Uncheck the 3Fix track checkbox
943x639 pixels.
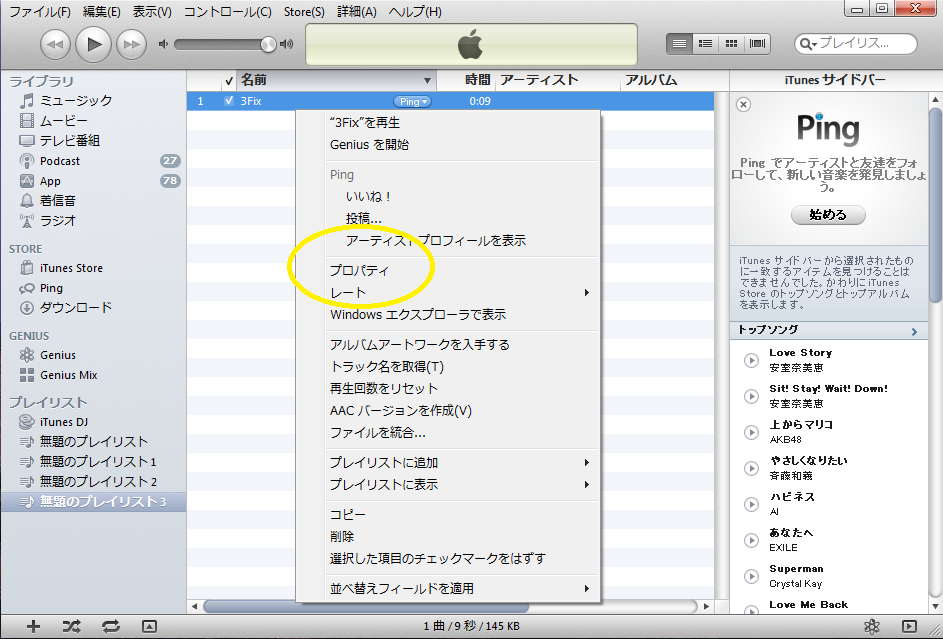tap(229, 101)
